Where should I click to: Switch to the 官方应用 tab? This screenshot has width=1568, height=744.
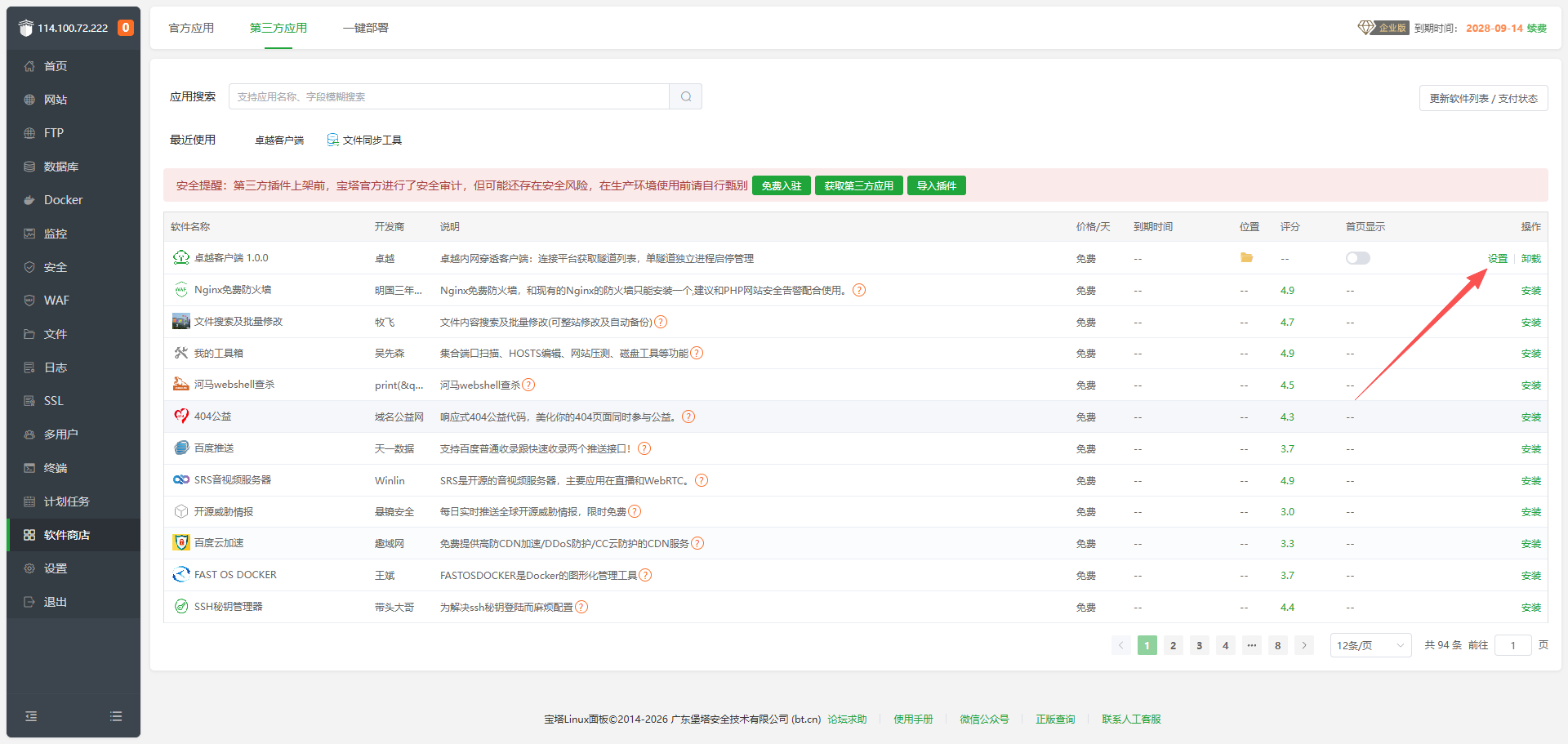click(x=191, y=28)
